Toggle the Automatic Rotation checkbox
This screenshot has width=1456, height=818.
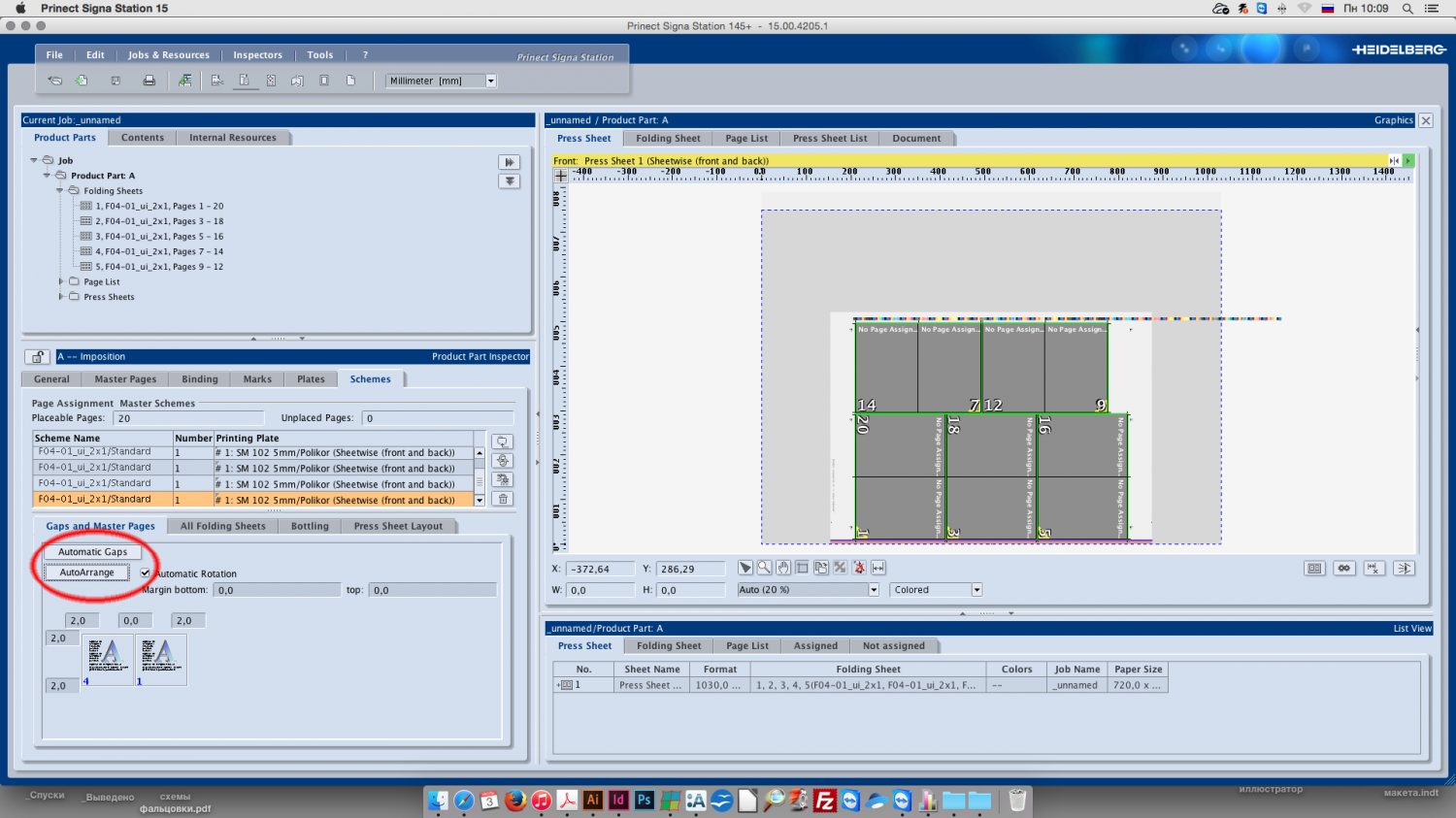point(146,573)
